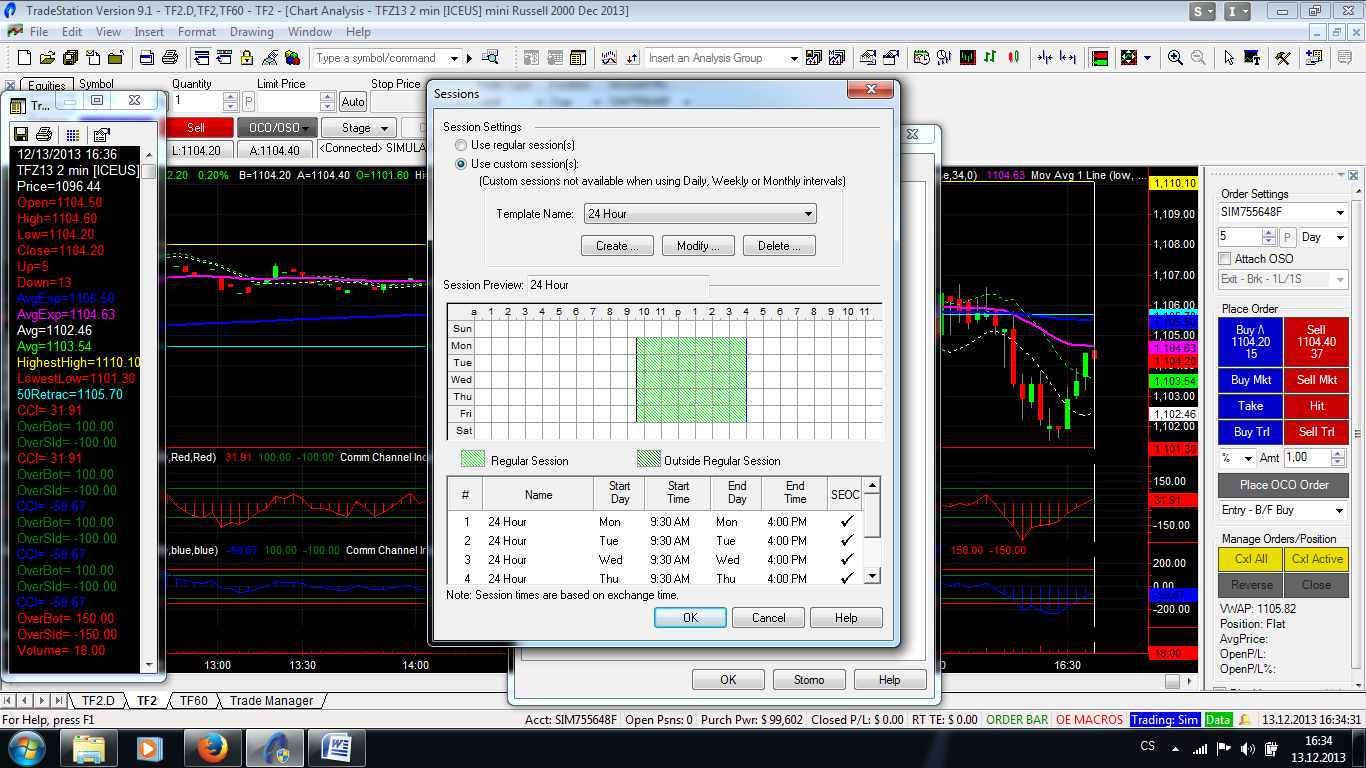Viewport: 1366px width, 768px height.
Task: Open the OCO/OSO dropdown button
Action: click(277, 128)
